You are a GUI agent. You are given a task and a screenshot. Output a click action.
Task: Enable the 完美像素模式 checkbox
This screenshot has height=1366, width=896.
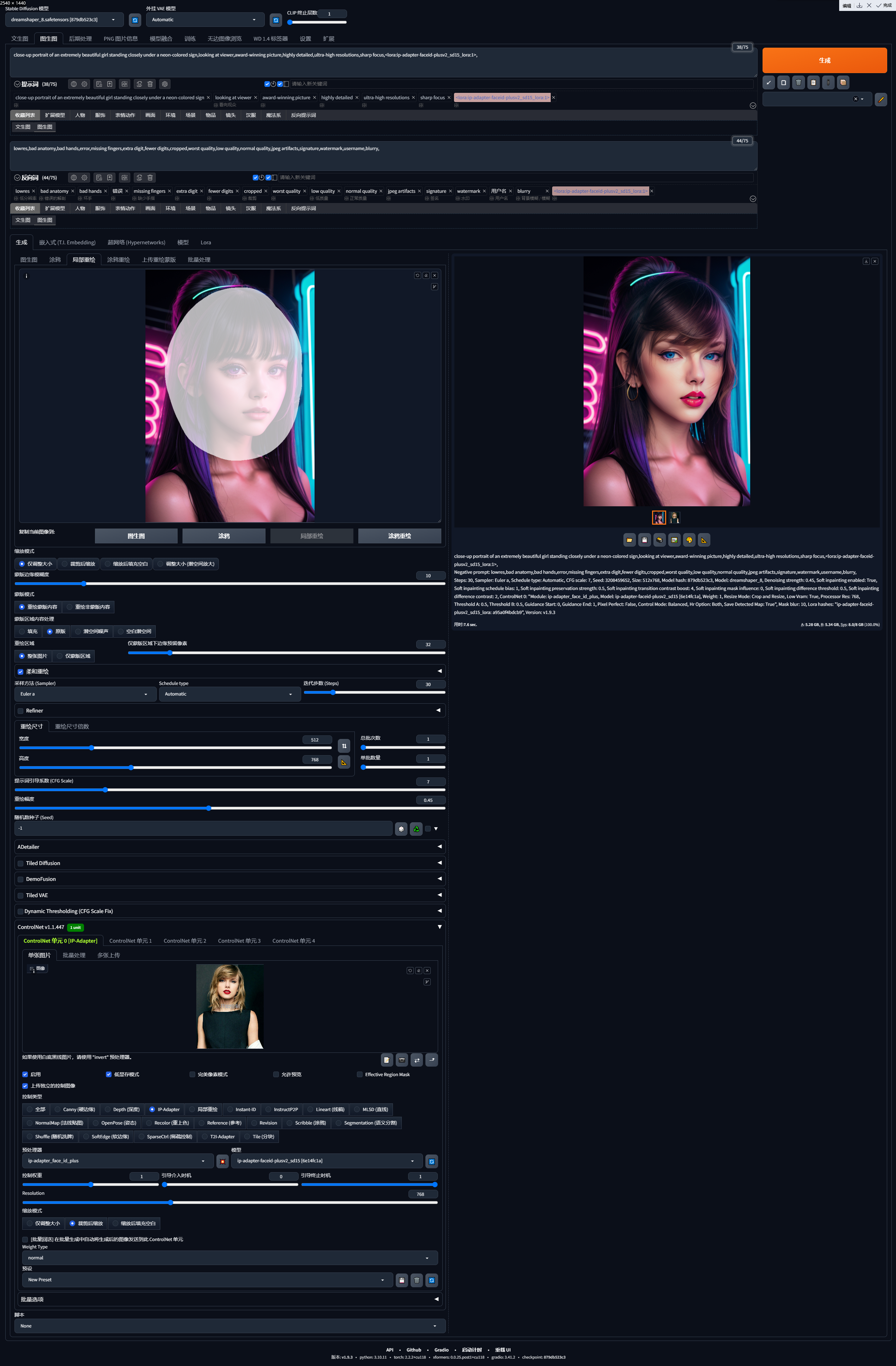[192, 1074]
